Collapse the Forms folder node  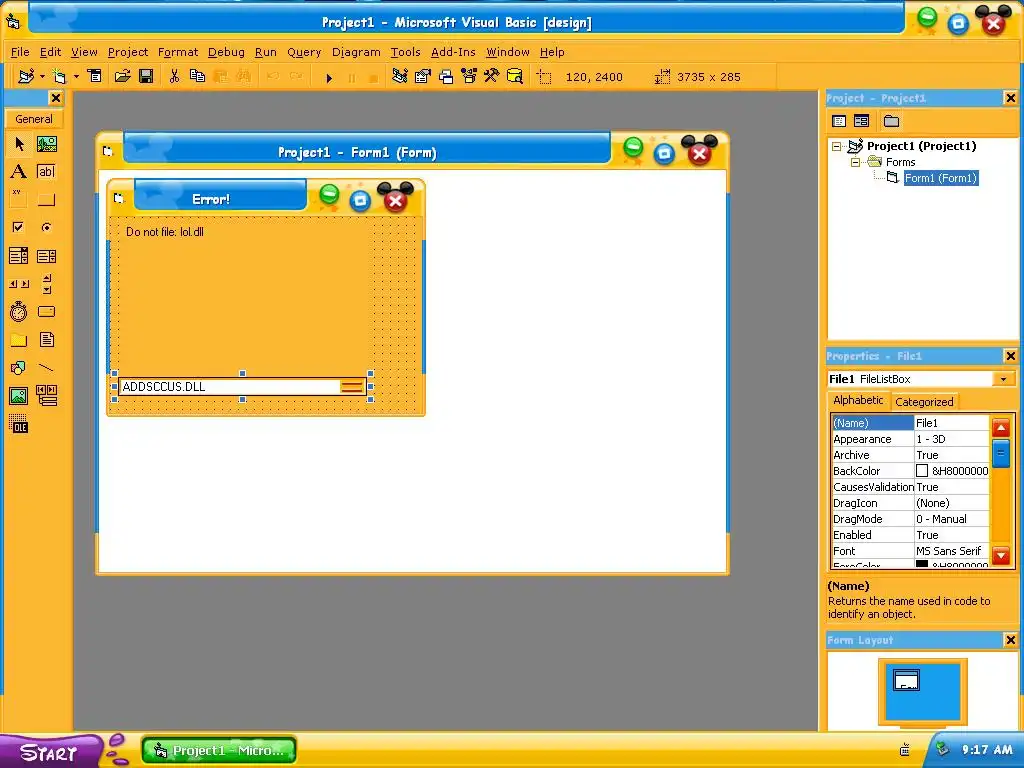[855, 162]
